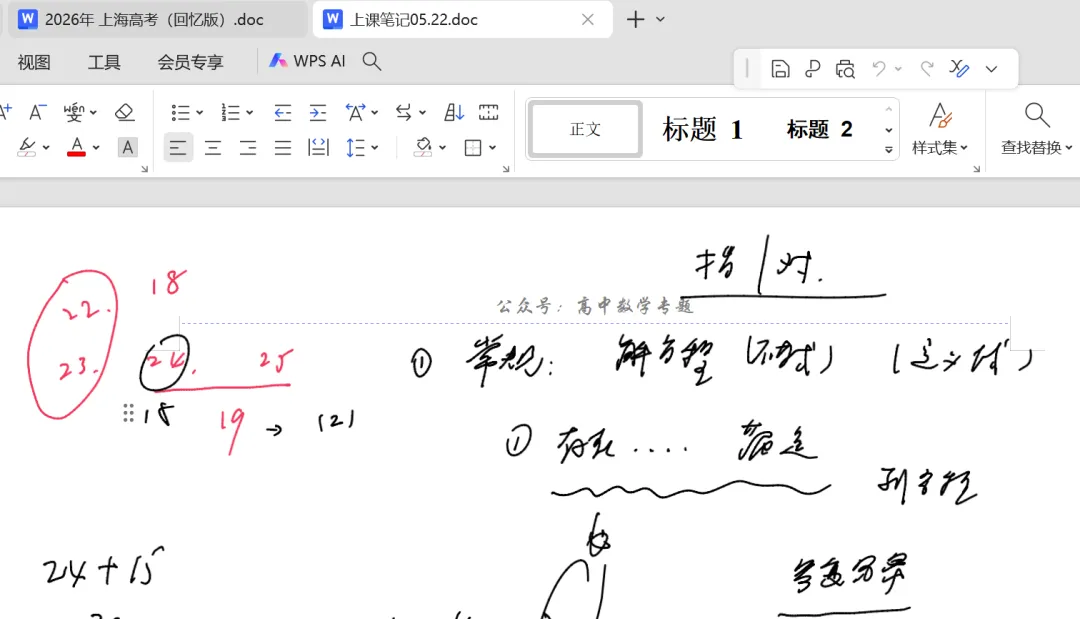Click the Redo arrow icon
This screenshot has height=619, width=1080.
[927, 68]
